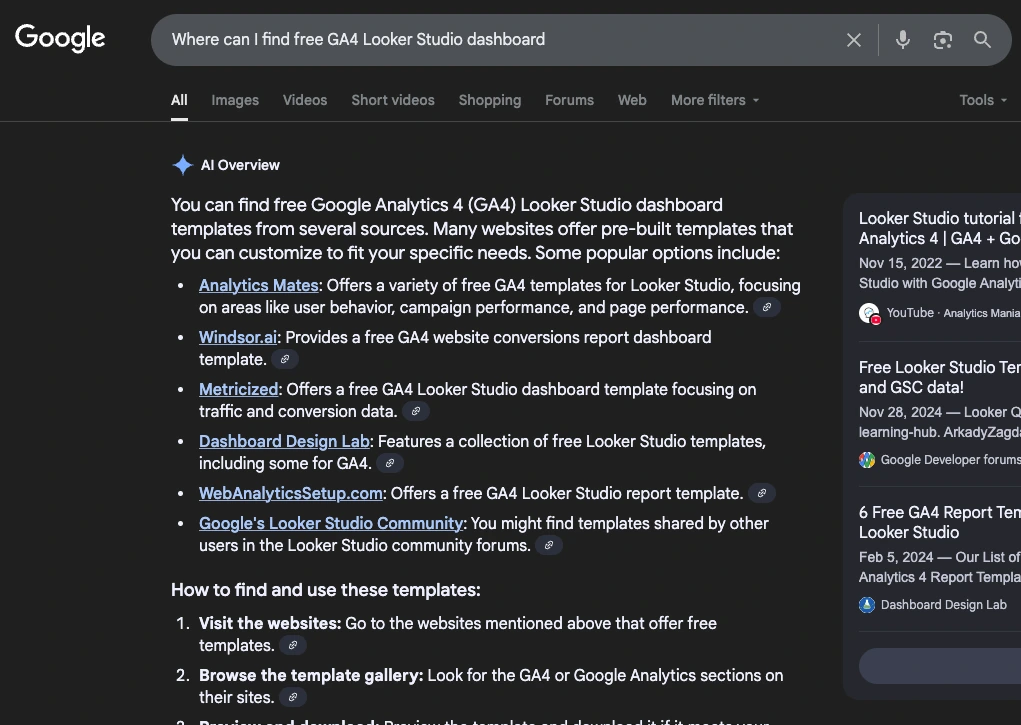This screenshot has height=725, width=1021.
Task: Open the 6 Free GA4 Report Templates card
Action: point(939,558)
